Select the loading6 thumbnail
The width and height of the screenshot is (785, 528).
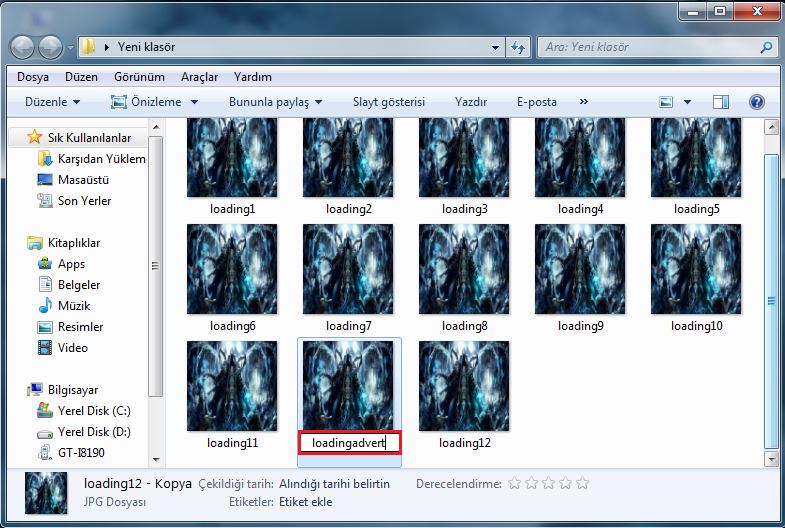pyautogui.click(x=232, y=269)
